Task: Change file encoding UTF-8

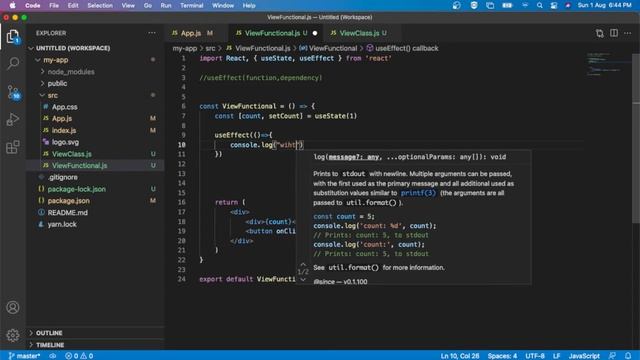Action: tap(535, 356)
